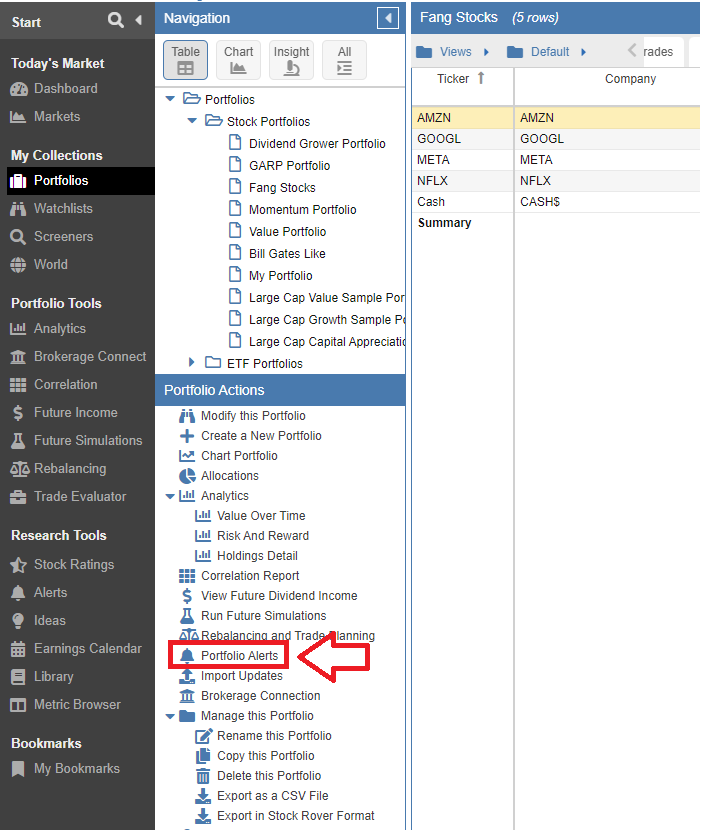Screen dimensions: 702x830
Task: Click left chevron to scroll view tabs
Action: [632, 50]
